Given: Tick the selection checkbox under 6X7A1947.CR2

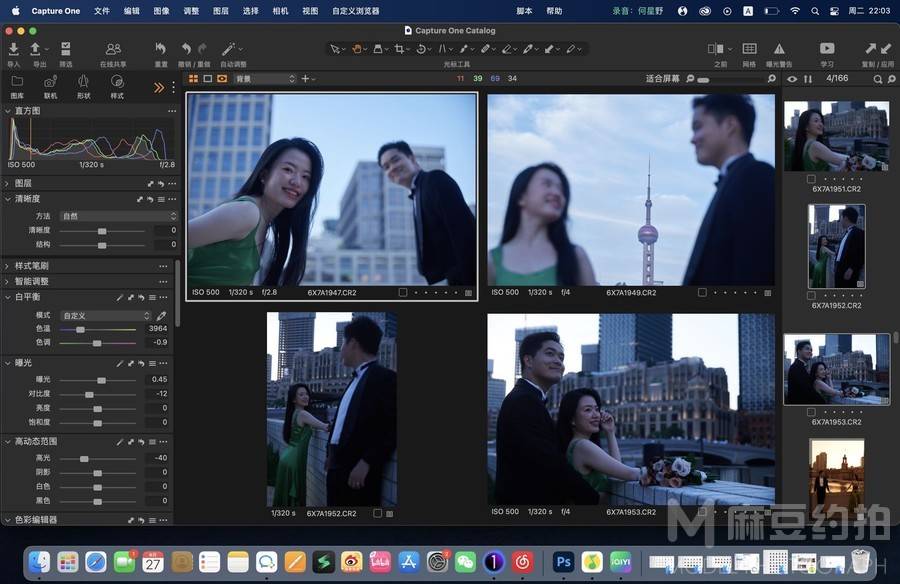Looking at the screenshot, I should click(403, 292).
